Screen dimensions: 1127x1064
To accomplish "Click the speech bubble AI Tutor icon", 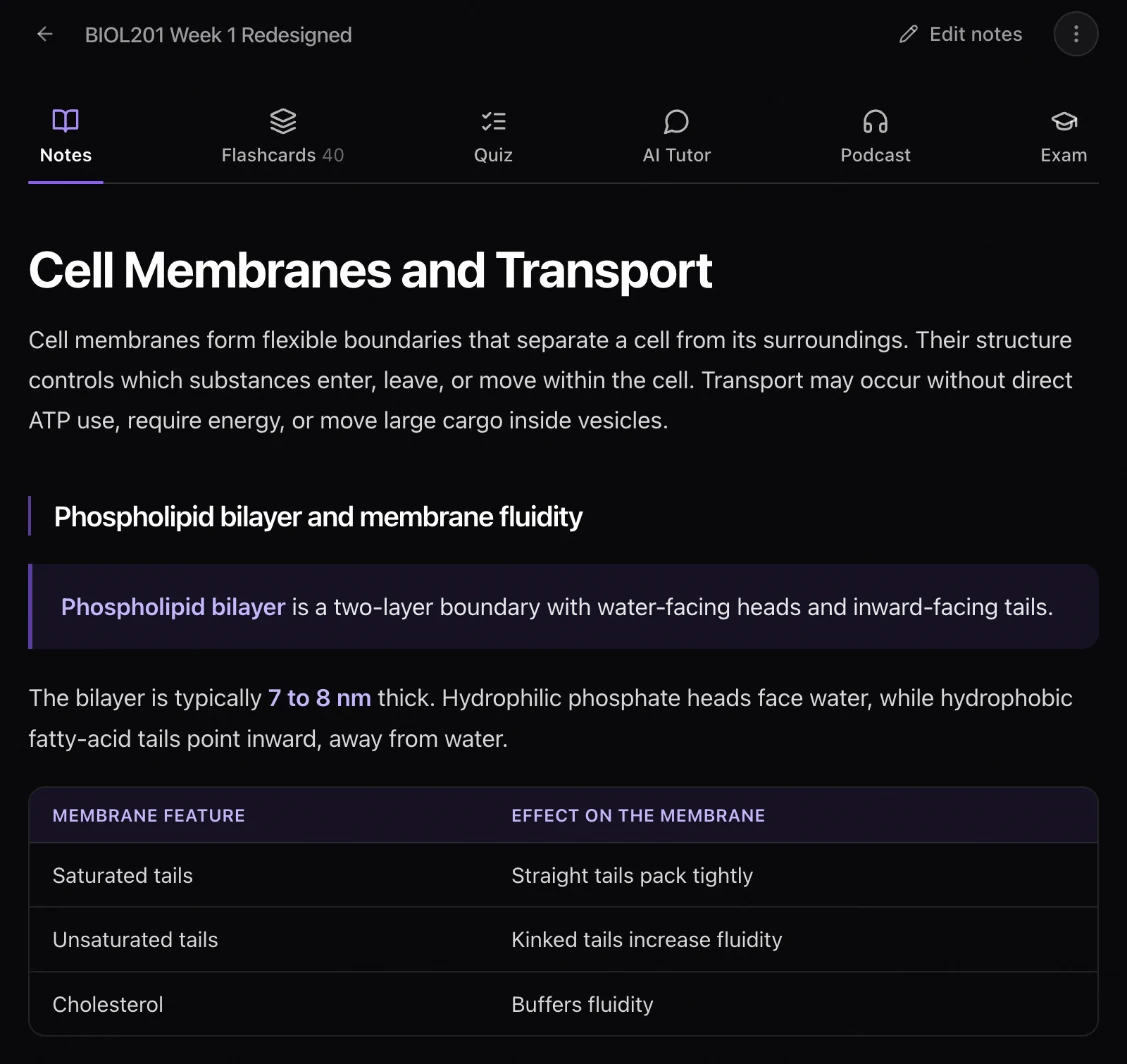I will pos(676,121).
